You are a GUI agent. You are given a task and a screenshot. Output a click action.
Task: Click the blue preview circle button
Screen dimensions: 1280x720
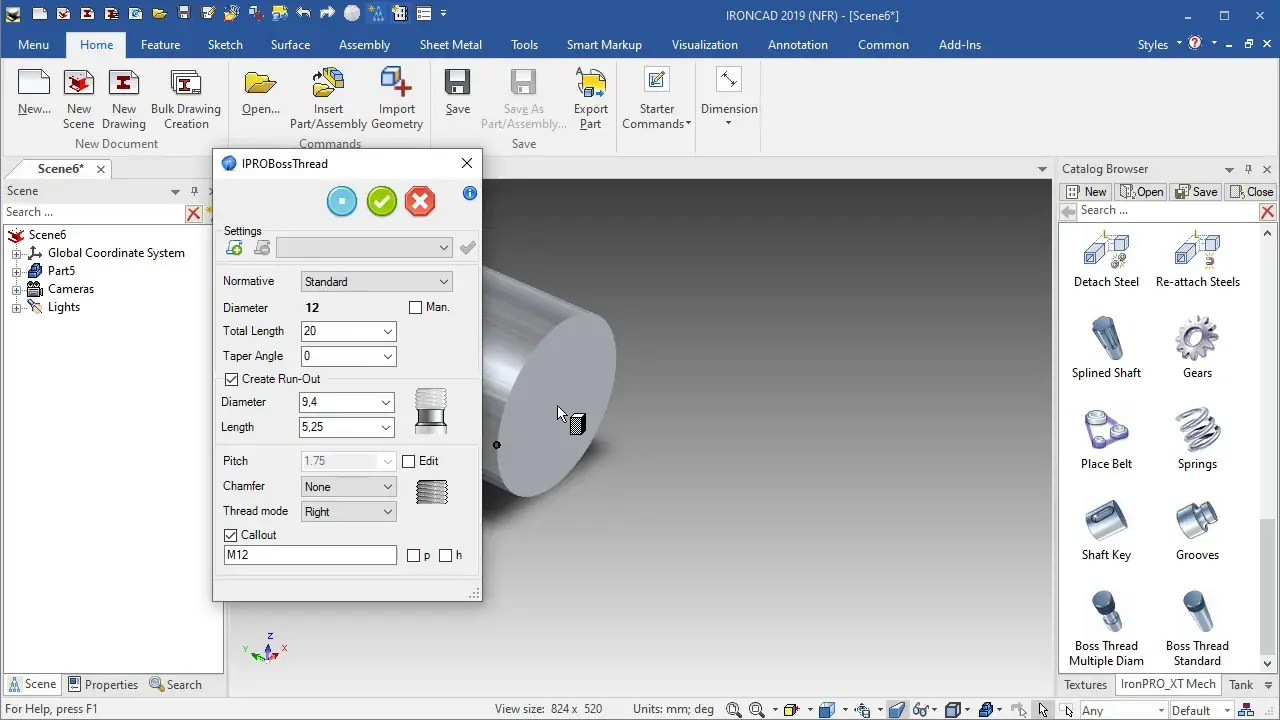[342, 201]
